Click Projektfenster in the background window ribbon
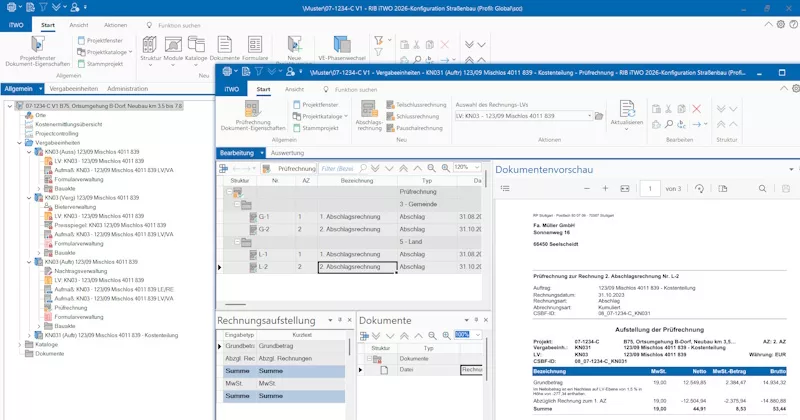The image size is (800, 420). point(100,40)
